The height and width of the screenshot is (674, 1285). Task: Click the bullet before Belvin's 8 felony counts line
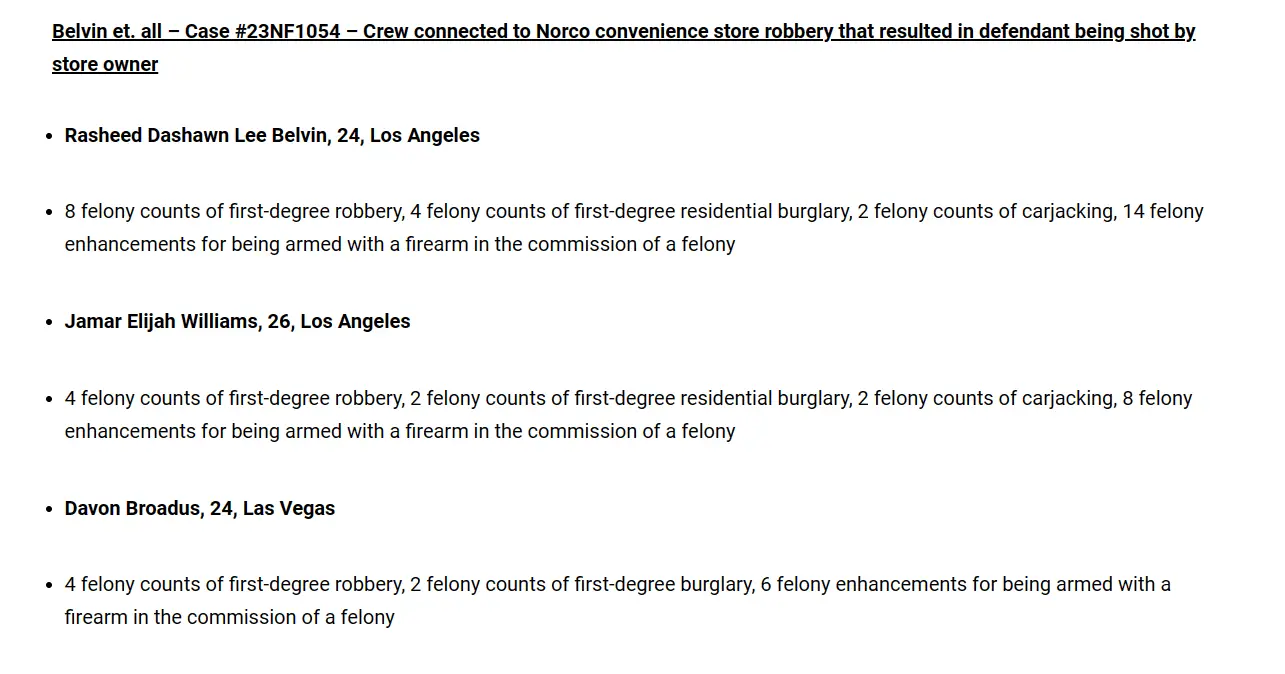click(49, 212)
